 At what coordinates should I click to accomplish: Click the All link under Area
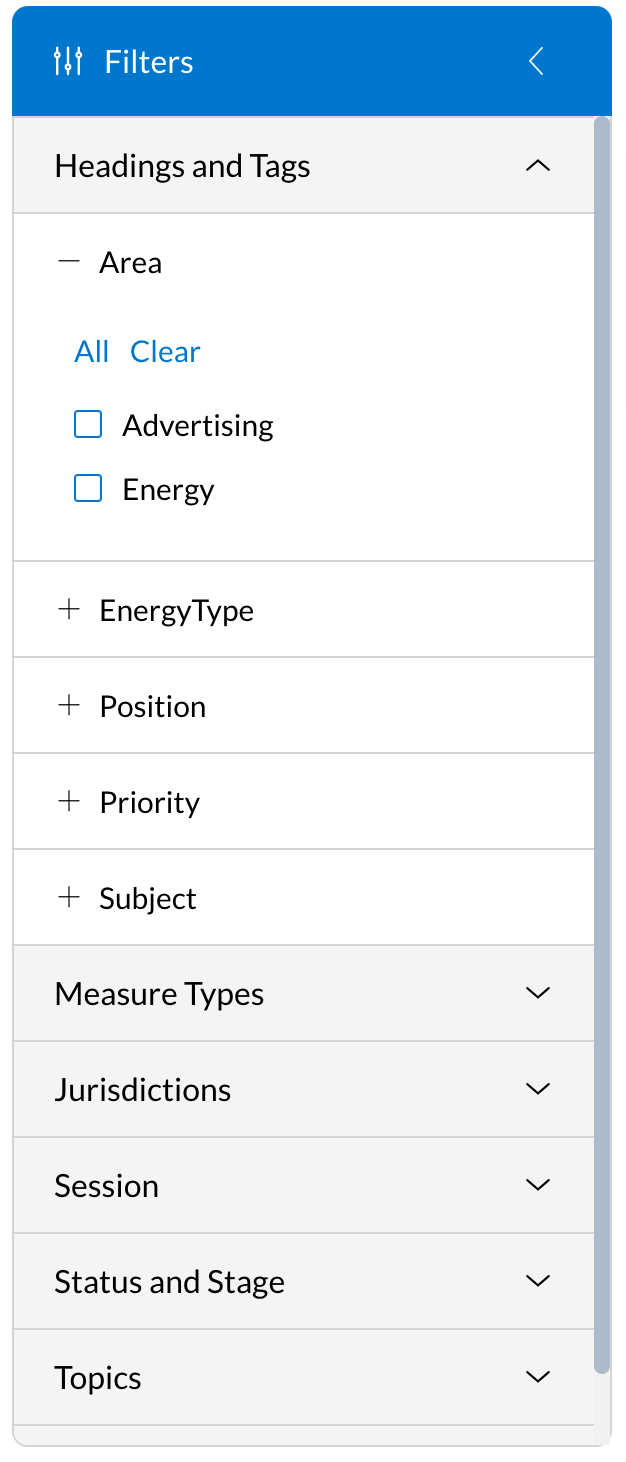point(91,352)
